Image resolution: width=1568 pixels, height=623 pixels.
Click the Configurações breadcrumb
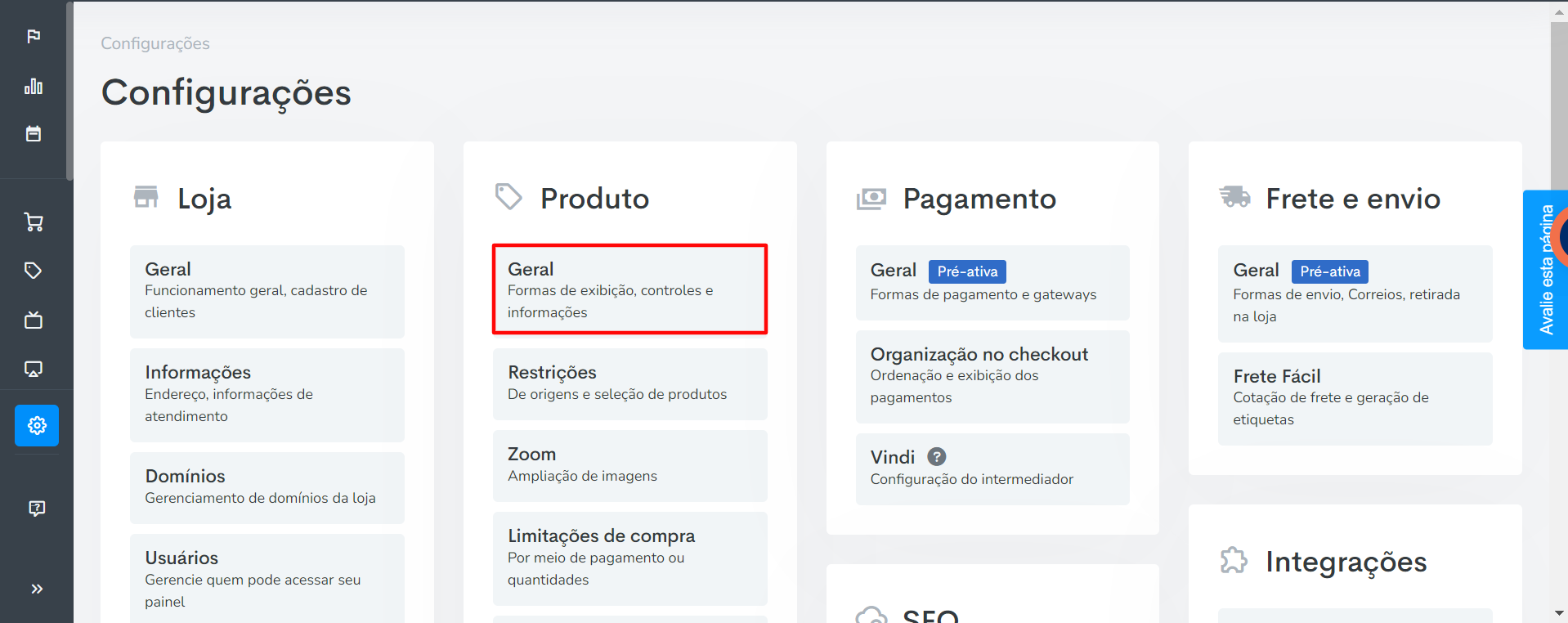point(155,43)
